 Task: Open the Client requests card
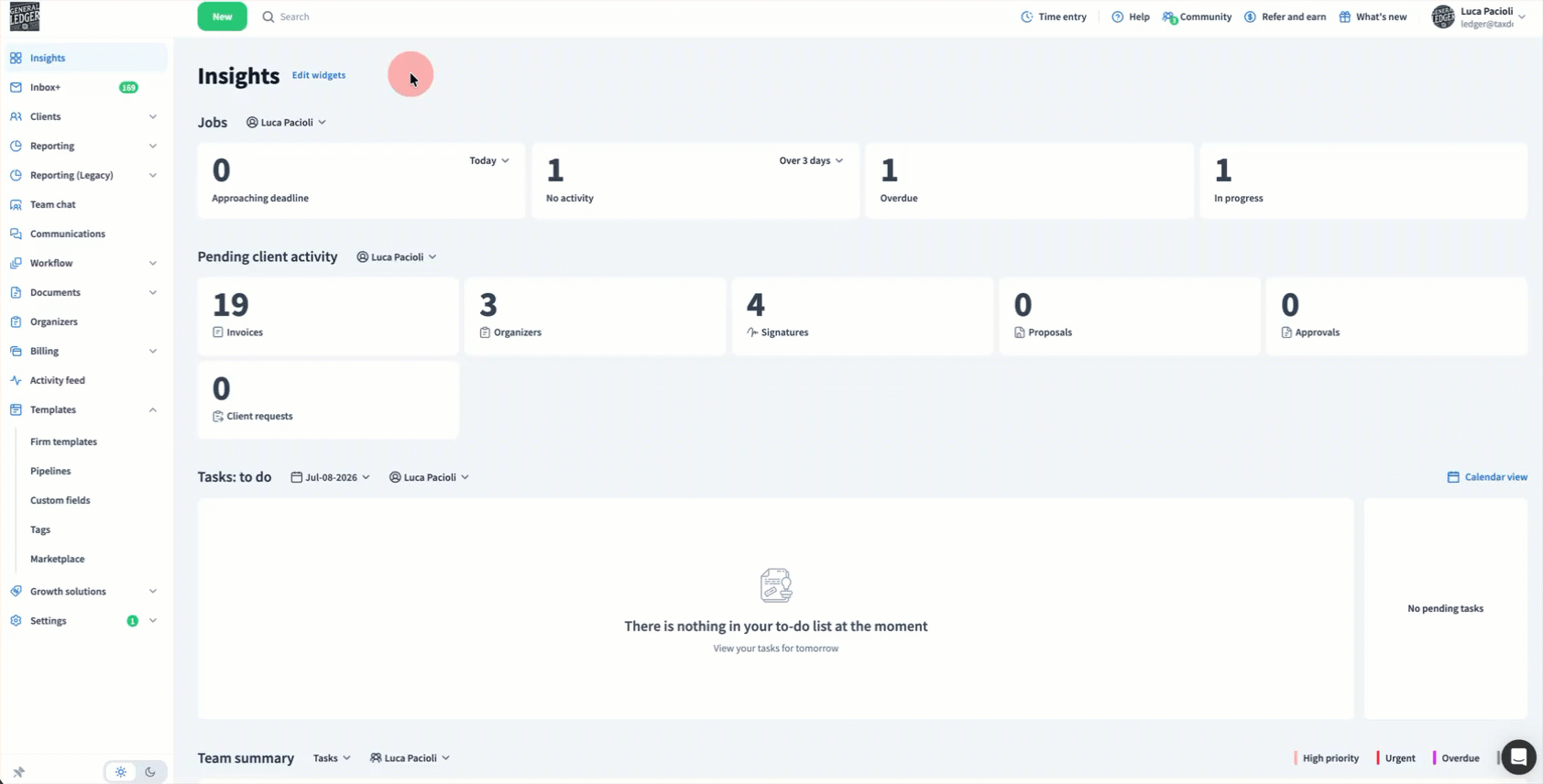point(328,399)
